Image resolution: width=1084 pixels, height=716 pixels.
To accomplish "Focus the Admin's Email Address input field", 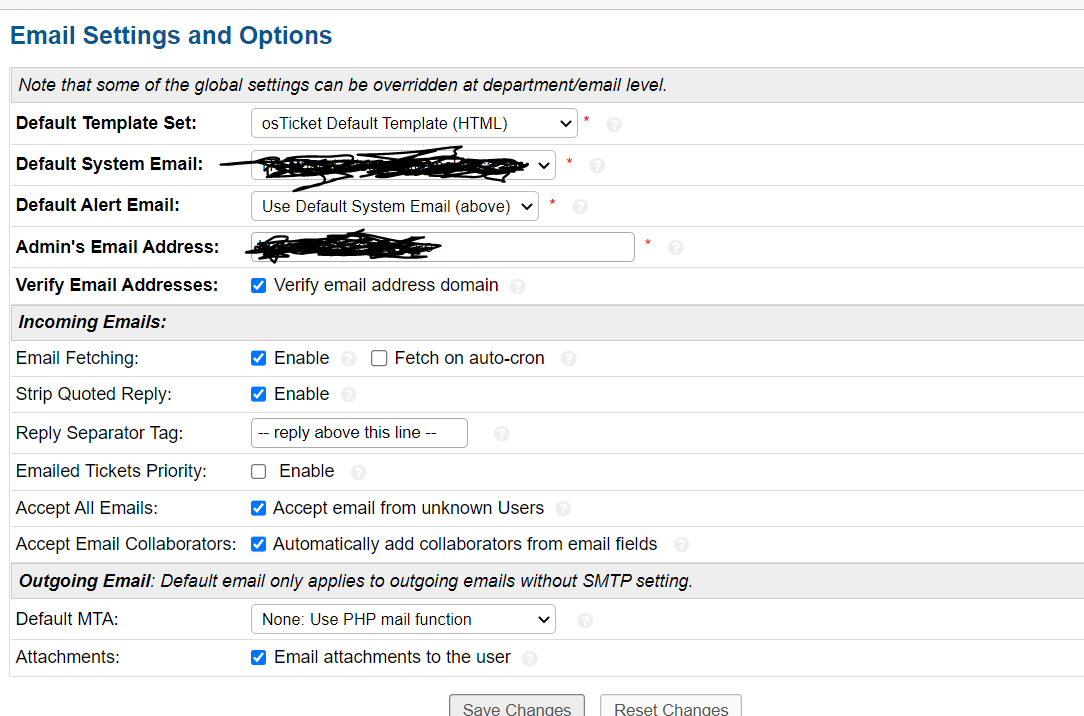I will (x=442, y=247).
